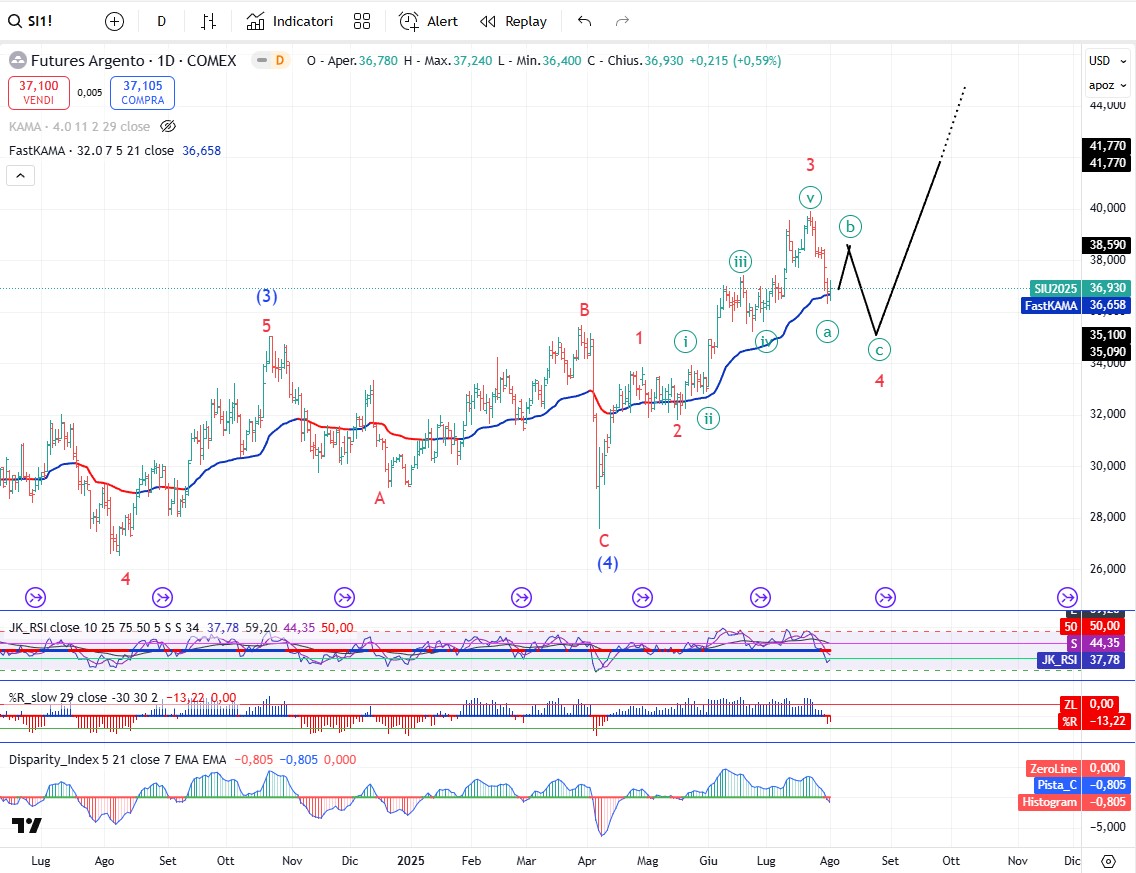Open chart settings gear in bottom corner

click(x=1108, y=860)
